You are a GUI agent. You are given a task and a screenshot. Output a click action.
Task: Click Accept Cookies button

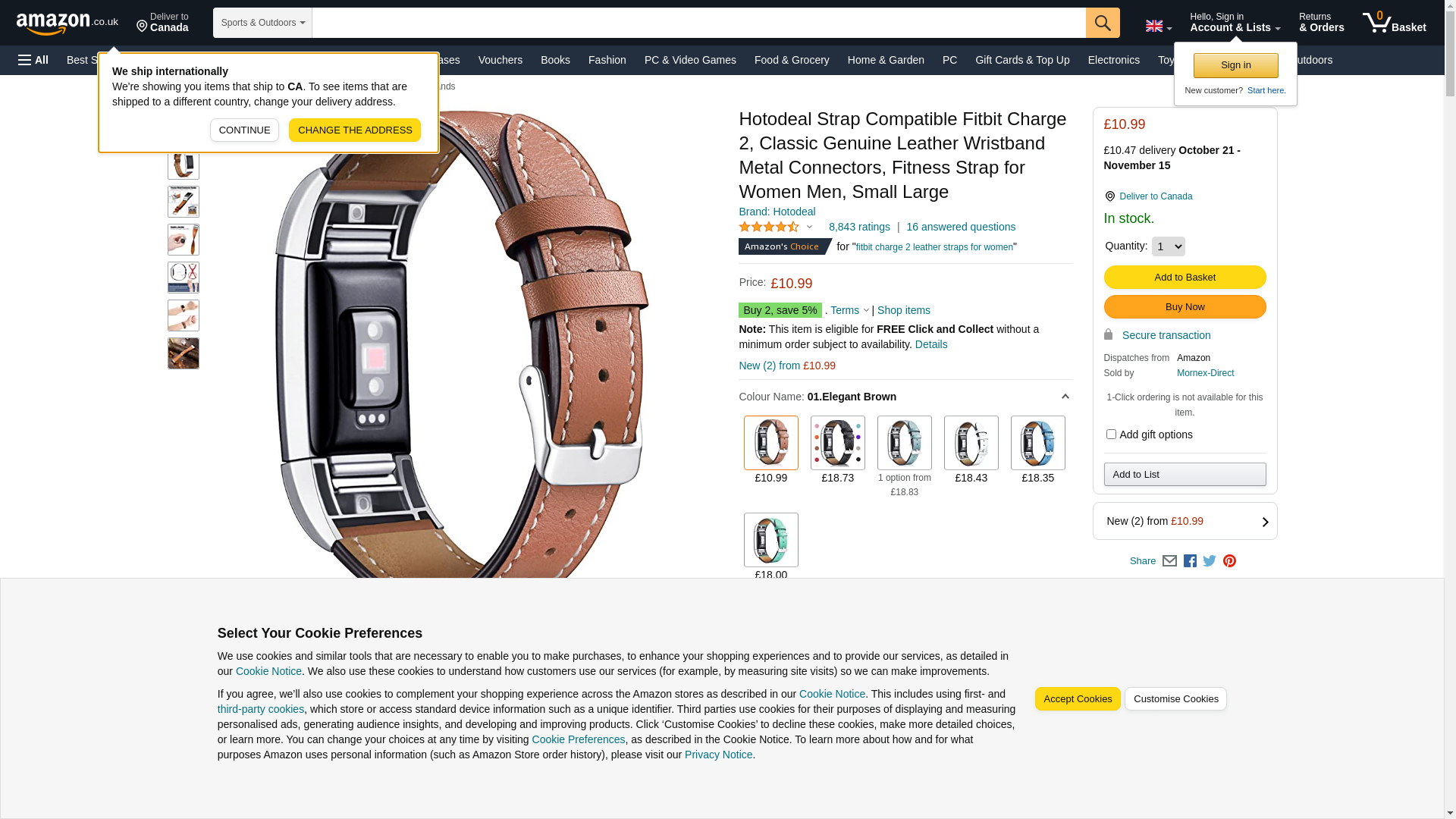[1078, 699]
